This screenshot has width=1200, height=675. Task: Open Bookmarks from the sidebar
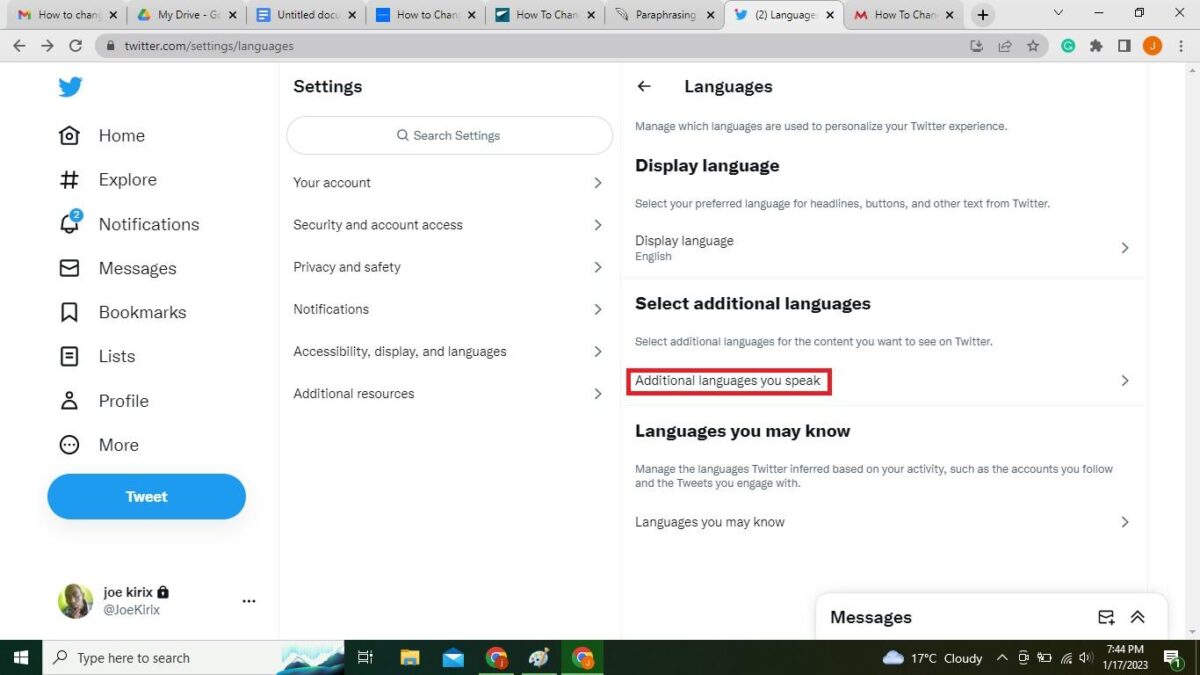coord(122,312)
